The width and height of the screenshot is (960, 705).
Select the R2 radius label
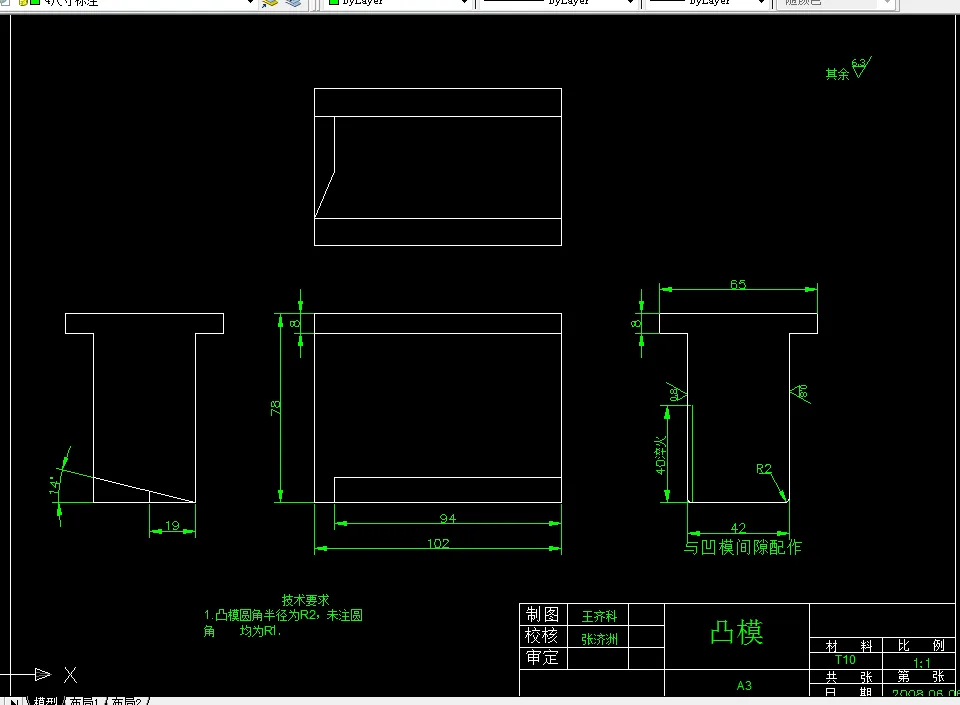763,469
